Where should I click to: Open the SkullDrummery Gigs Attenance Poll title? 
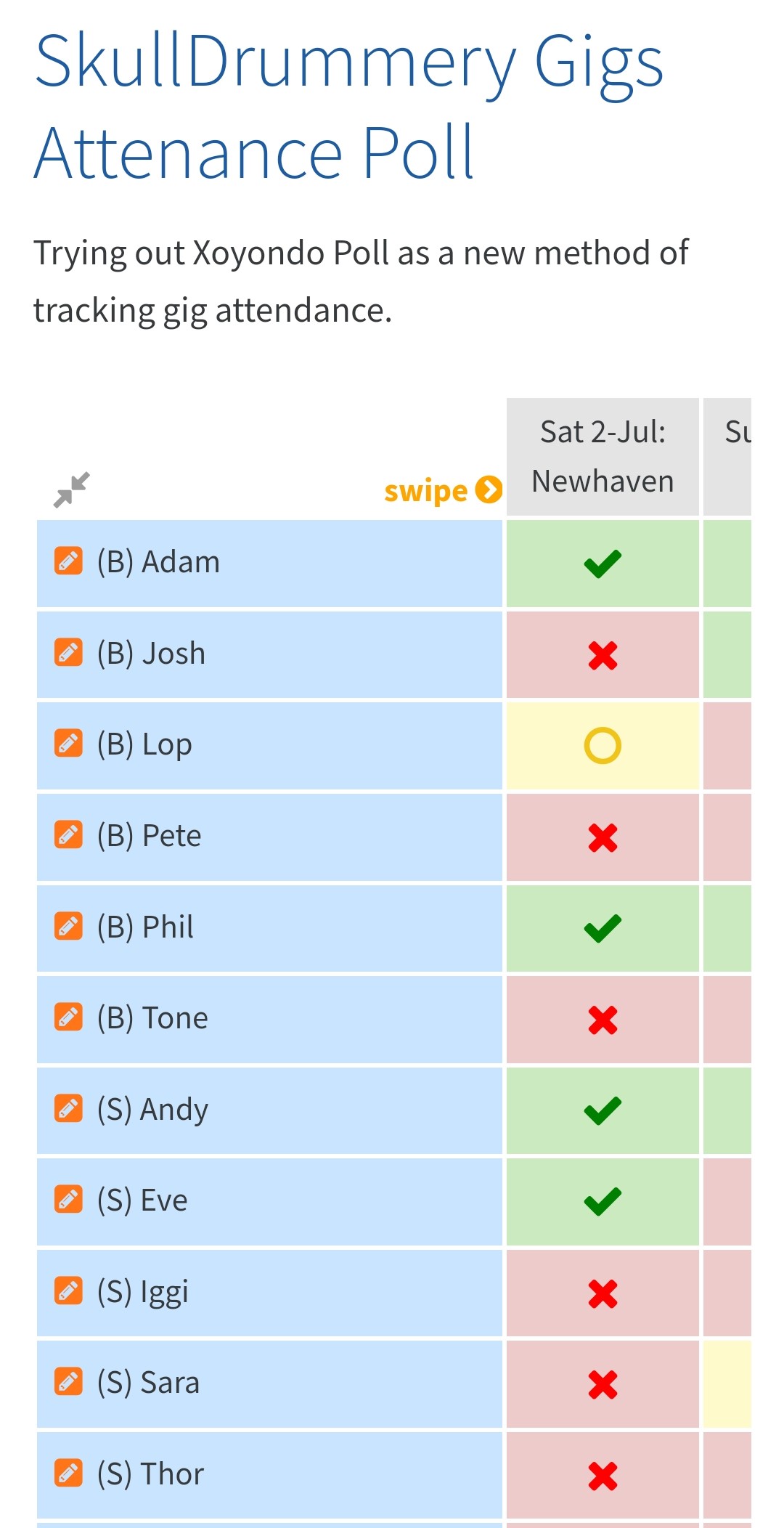(348, 106)
